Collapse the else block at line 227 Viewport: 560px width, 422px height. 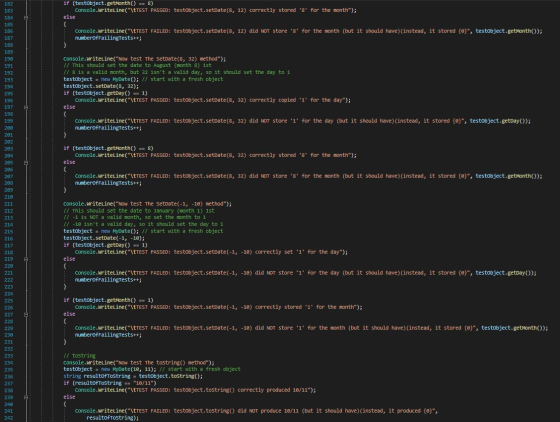[x=26, y=315]
